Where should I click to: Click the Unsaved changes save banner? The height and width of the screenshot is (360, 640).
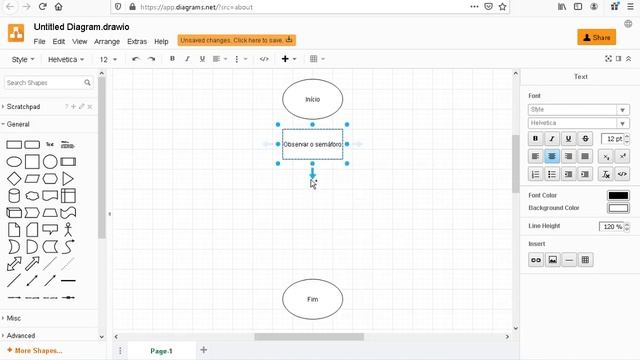coord(236,40)
